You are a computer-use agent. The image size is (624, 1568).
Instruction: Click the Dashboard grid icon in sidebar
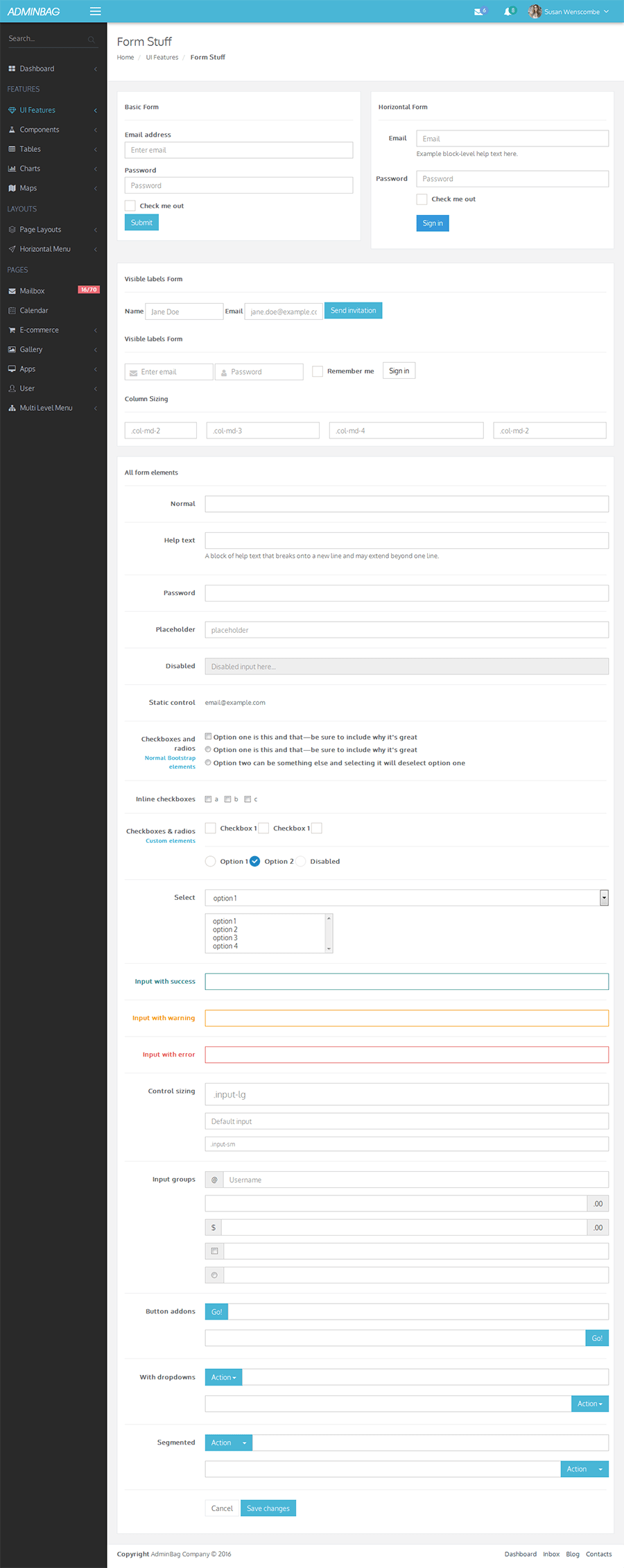click(12, 69)
